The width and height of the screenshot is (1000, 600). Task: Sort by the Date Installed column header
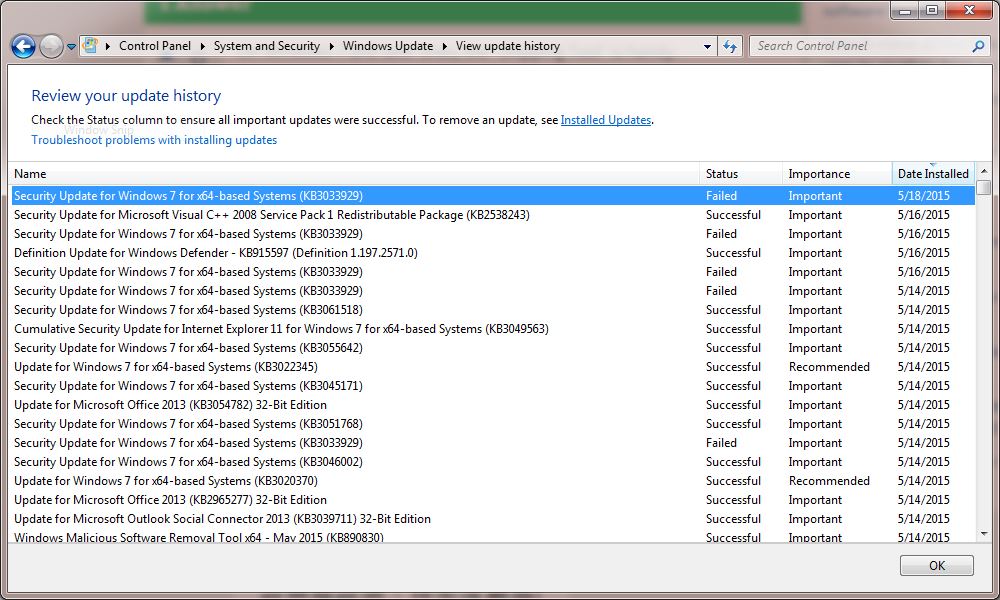point(933,173)
